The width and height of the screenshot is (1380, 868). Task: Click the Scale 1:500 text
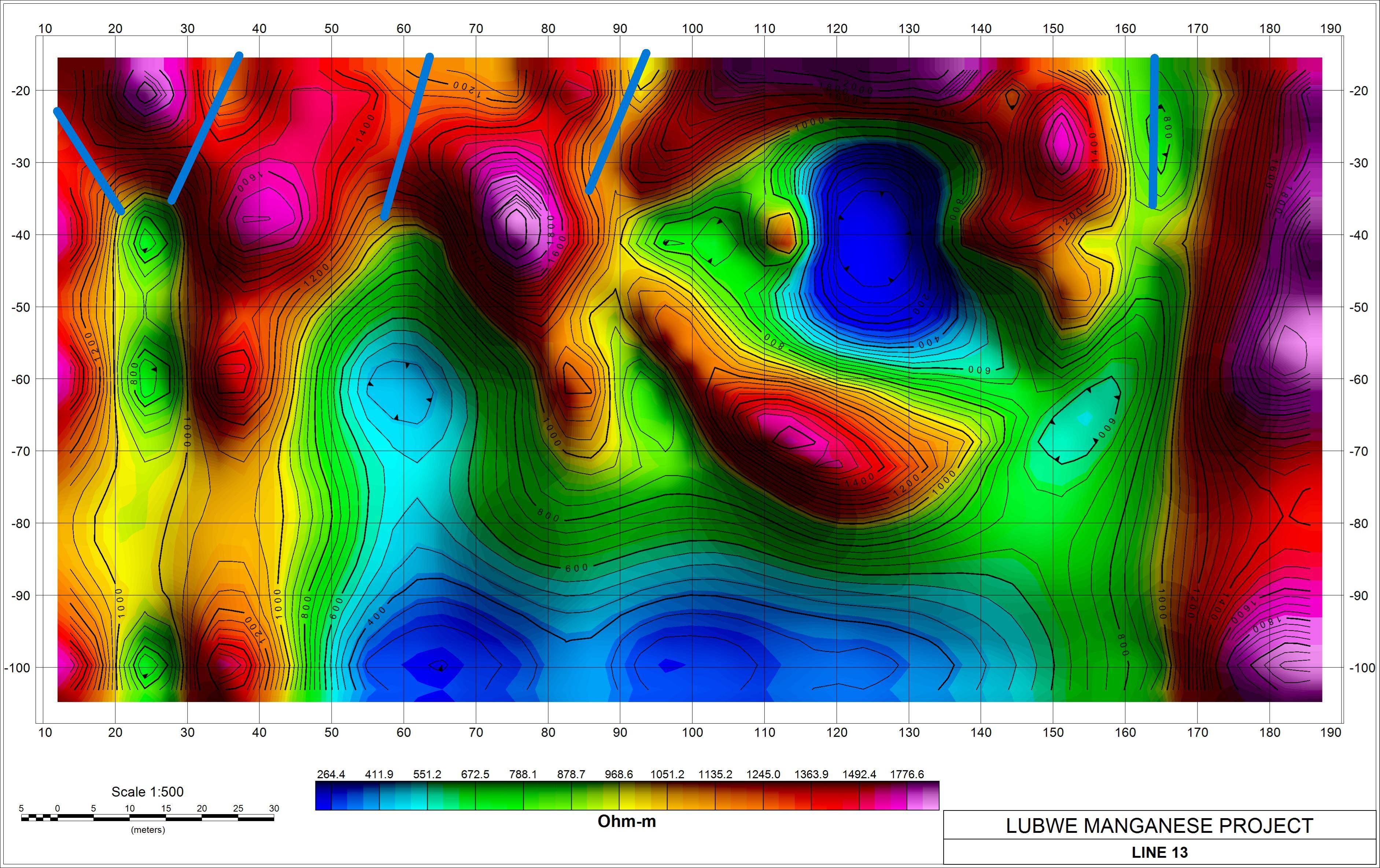pos(147,792)
